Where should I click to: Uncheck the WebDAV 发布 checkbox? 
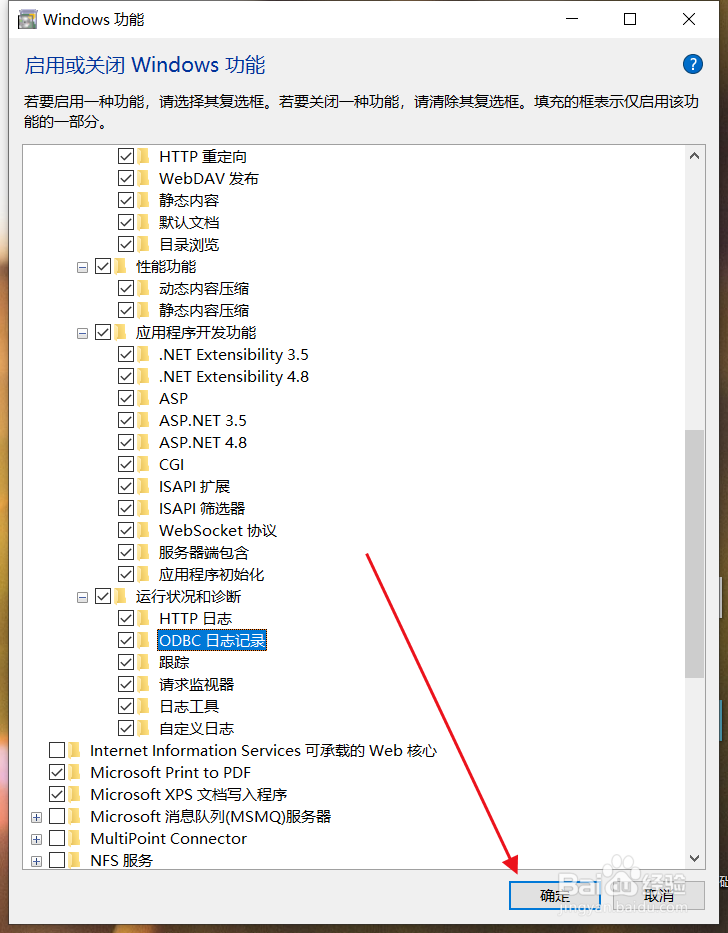(126, 179)
